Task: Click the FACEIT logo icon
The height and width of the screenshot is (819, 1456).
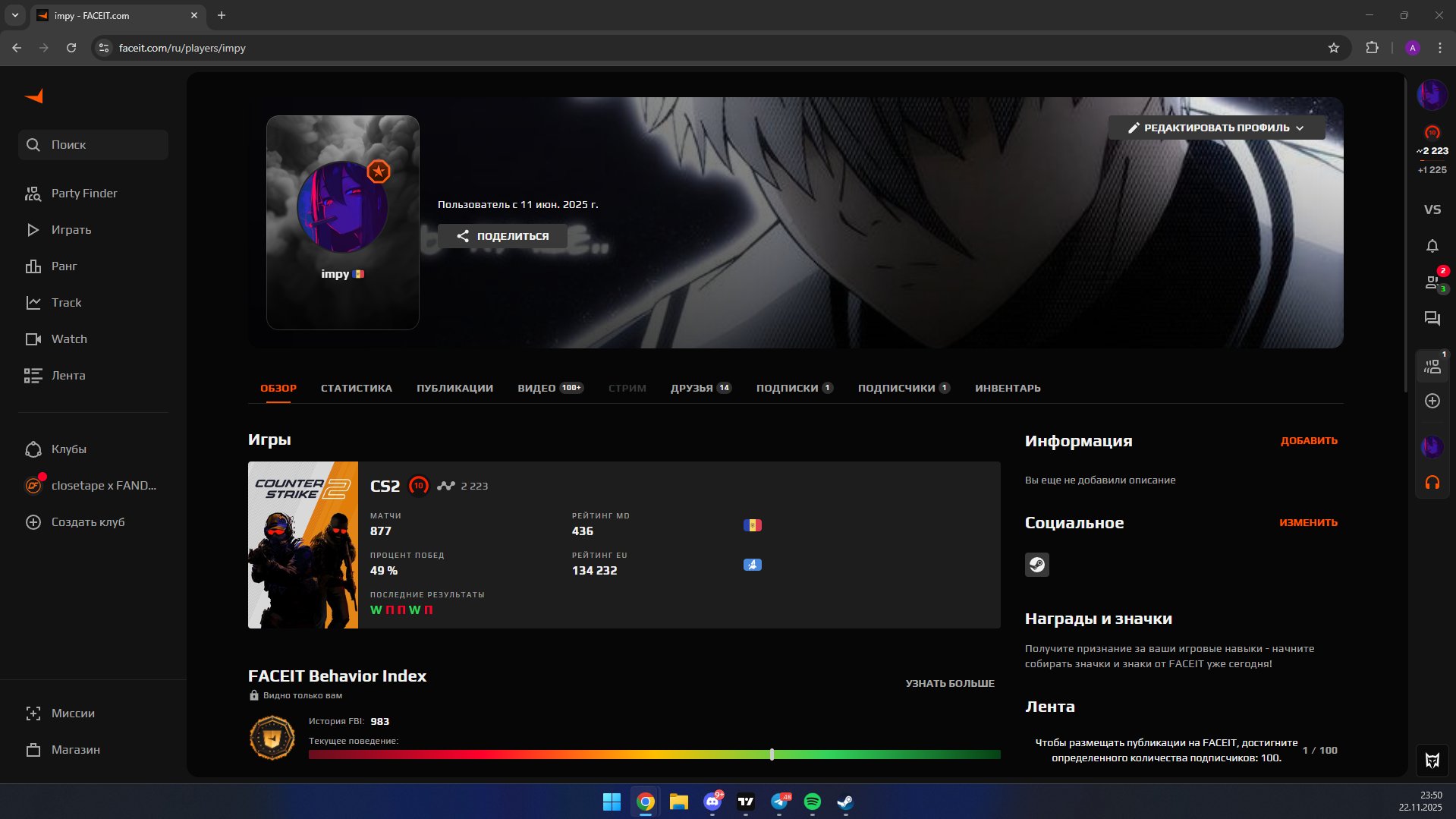Action: tap(34, 96)
